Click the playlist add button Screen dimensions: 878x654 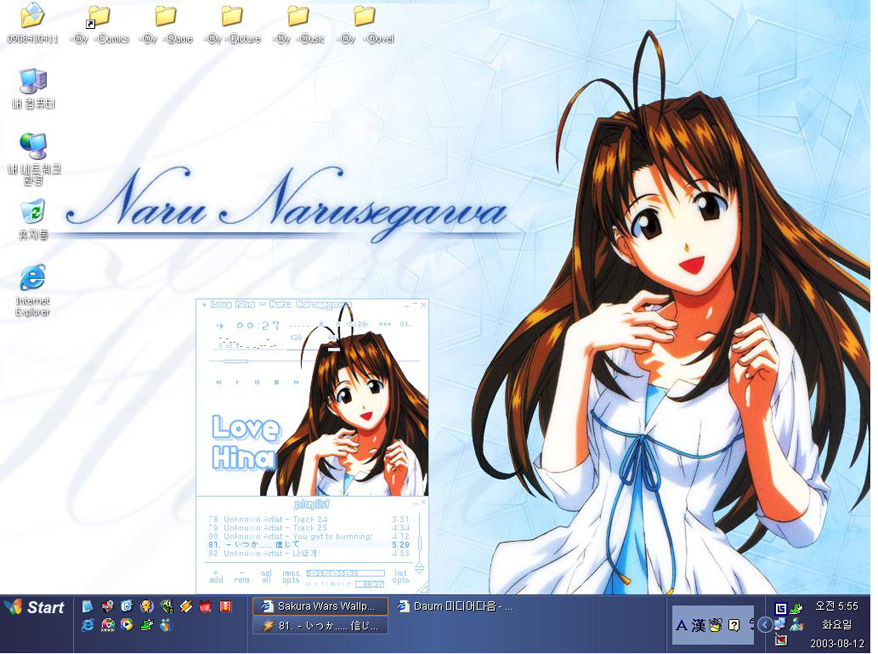216,577
